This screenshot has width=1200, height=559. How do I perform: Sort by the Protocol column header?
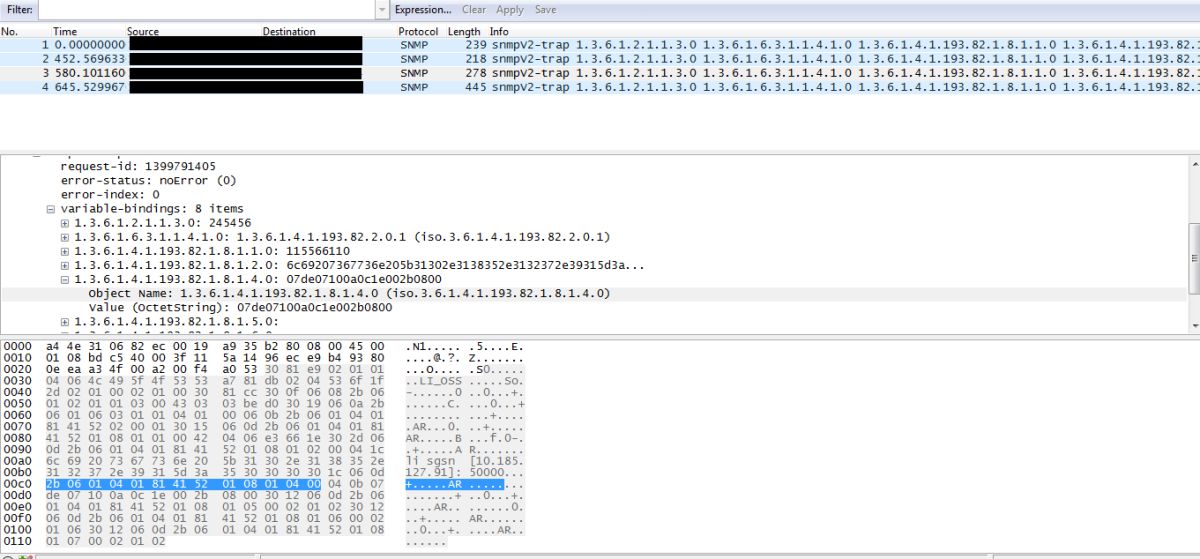click(418, 32)
